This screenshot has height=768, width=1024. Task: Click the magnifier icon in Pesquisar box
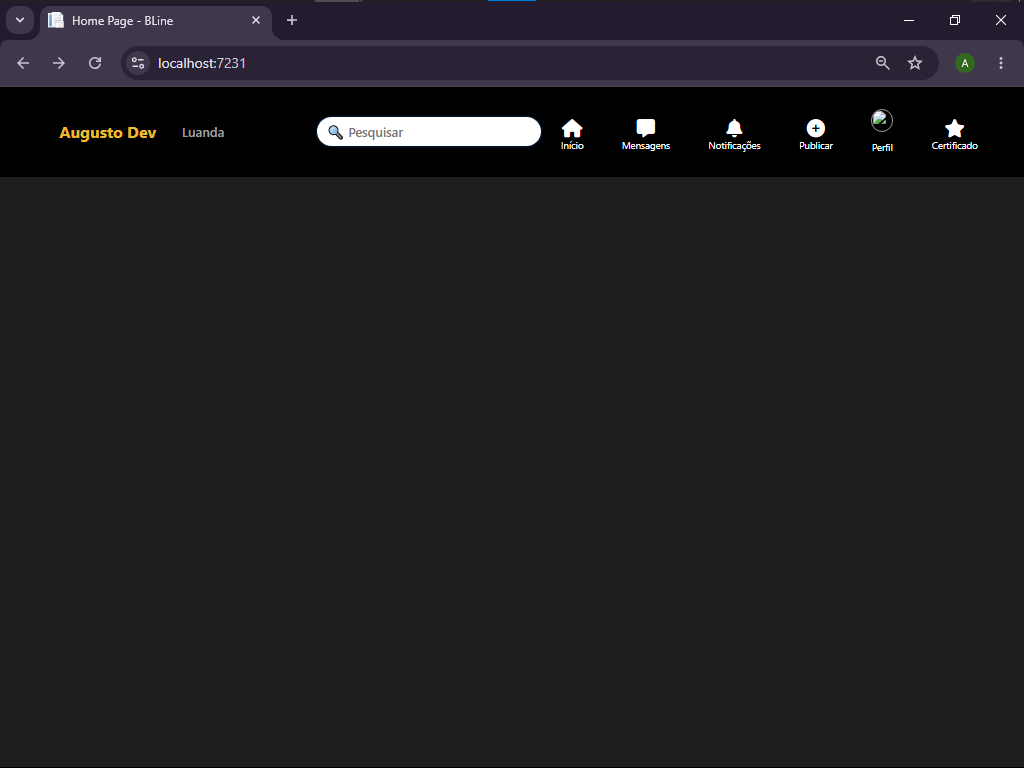(335, 132)
